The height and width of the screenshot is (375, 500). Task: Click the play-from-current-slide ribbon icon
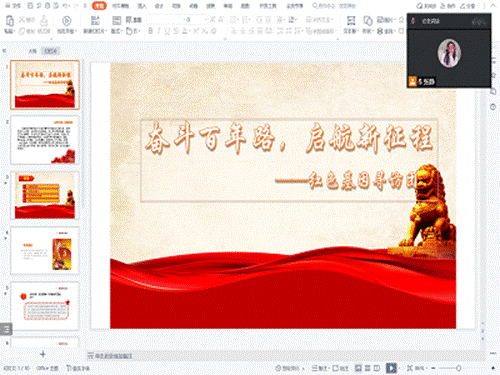(67, 21)
